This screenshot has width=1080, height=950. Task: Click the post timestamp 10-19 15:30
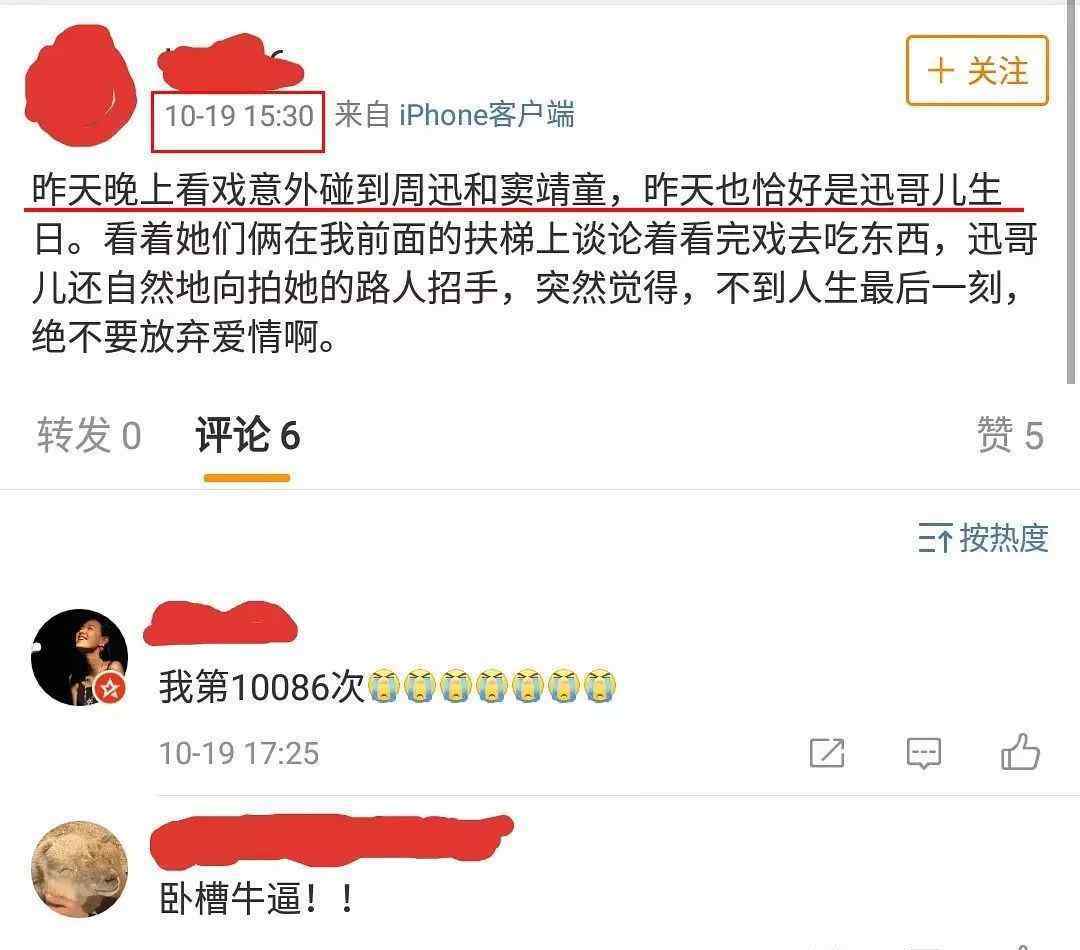(x=238, y=116)
